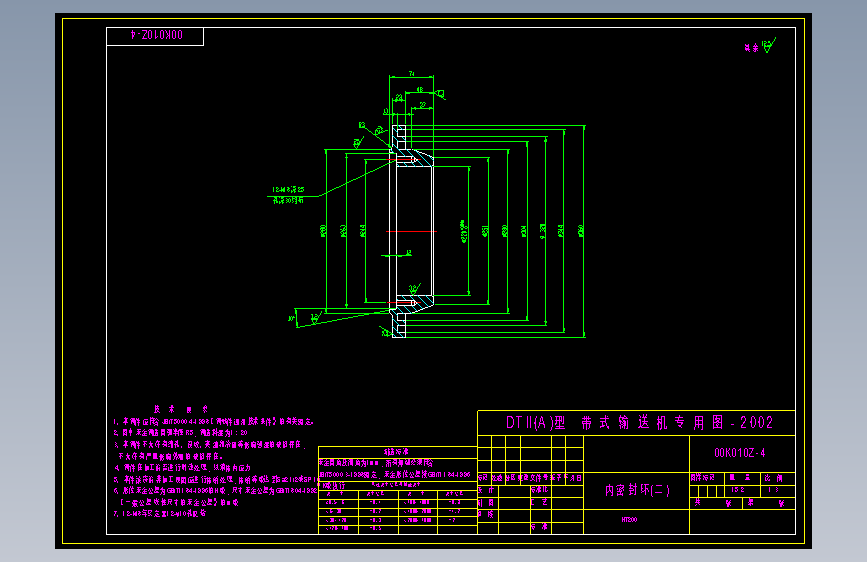Click the "48" horizontal dimension
This screenshot has width=867, height=562.
click(x=420, y=89)
